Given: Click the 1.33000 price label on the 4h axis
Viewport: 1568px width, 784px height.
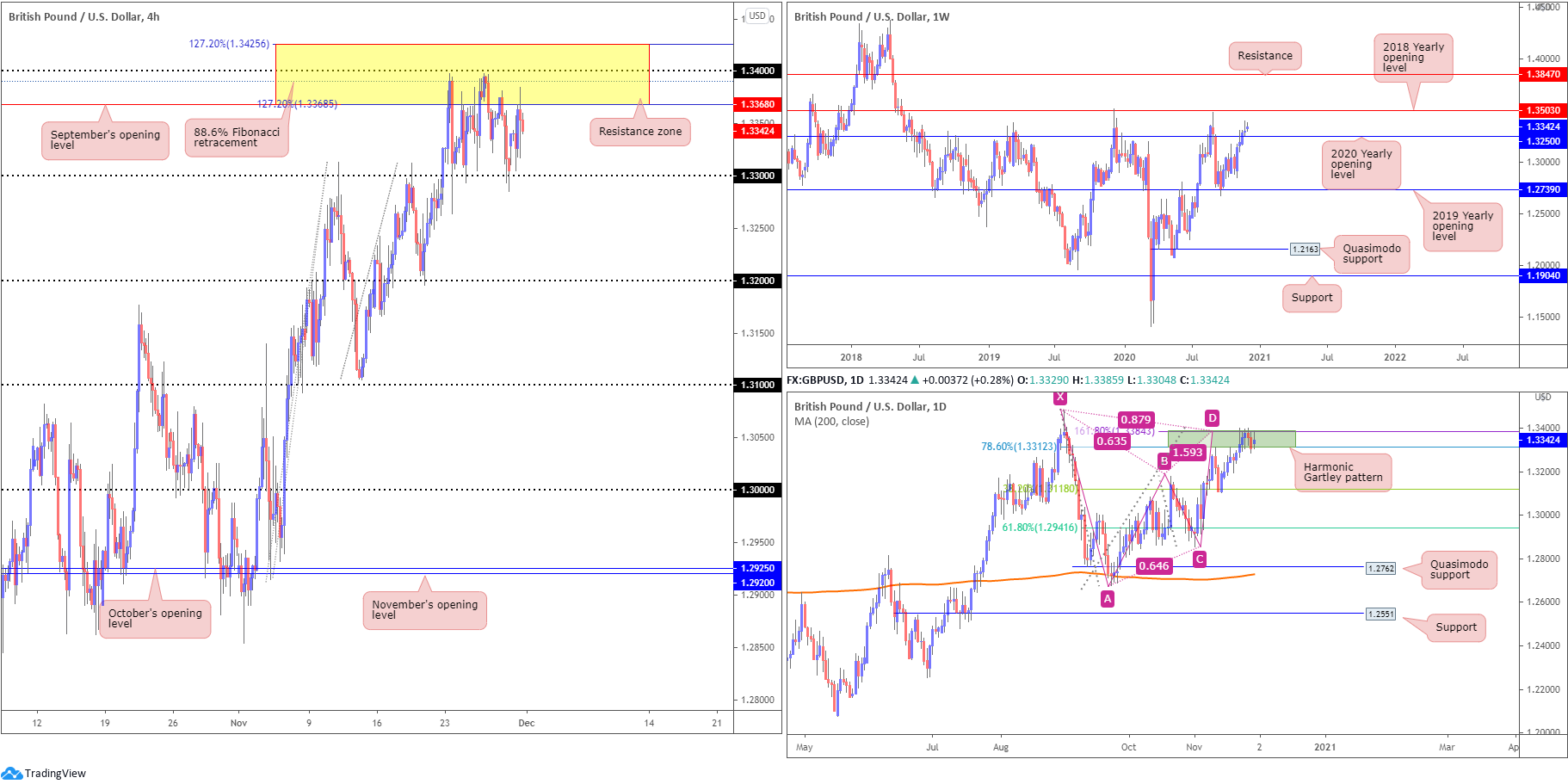Looking at the screenshot, I should pyautogui.click(x=757, y=176).
